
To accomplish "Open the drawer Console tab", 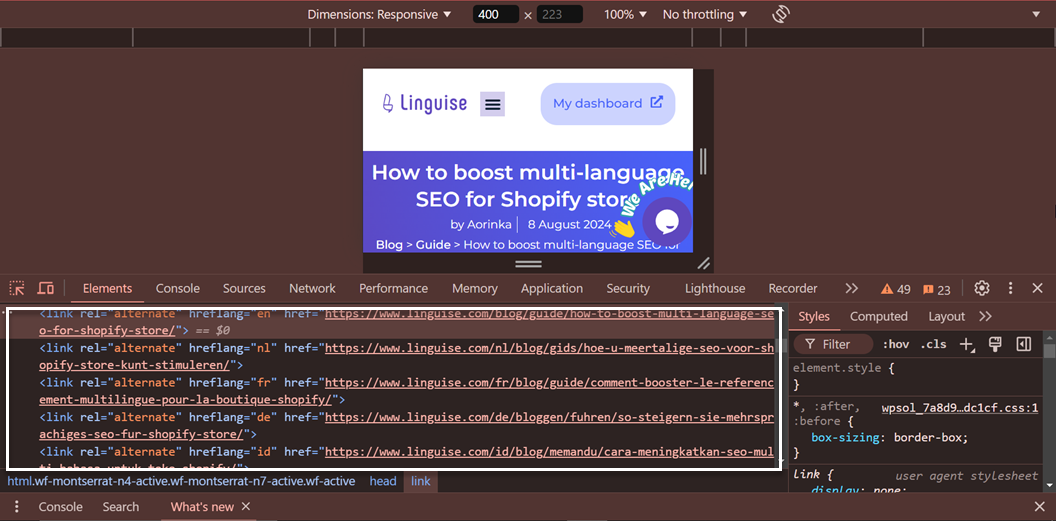I will [61, 507].
